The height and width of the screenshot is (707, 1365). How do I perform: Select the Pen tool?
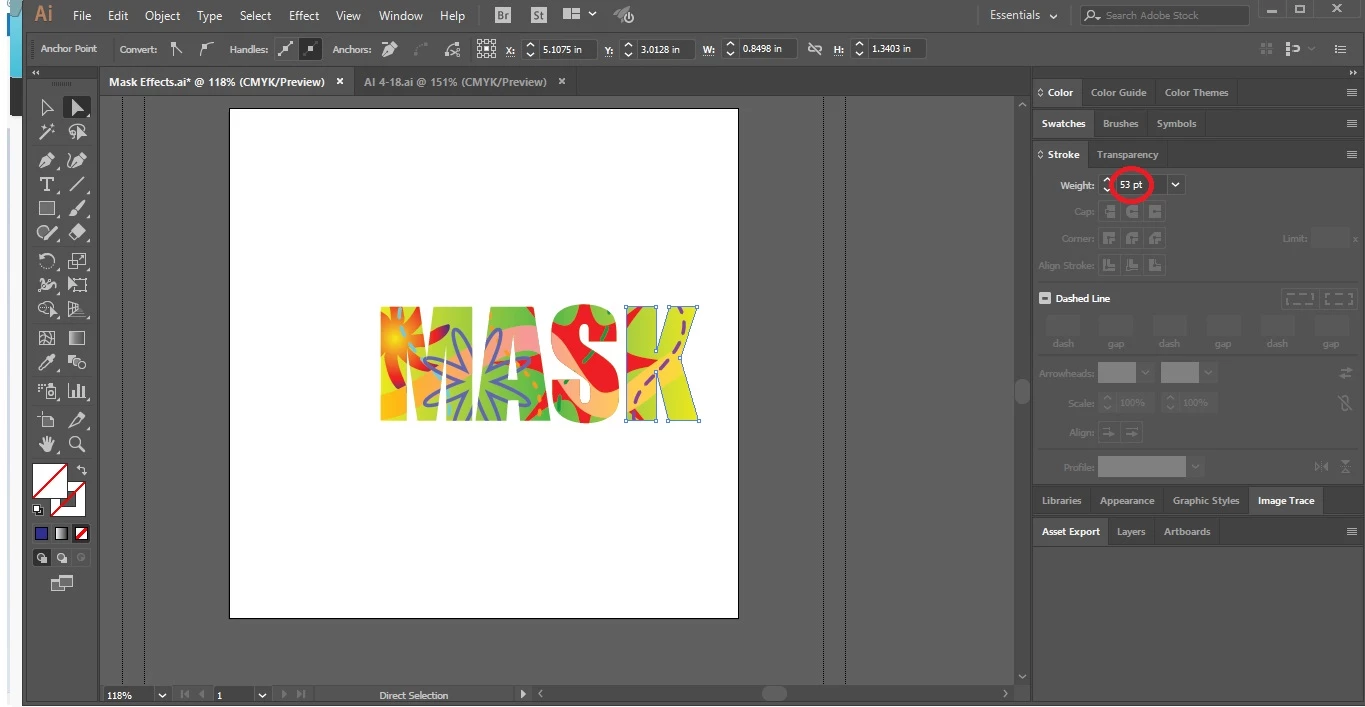[47, 160]
